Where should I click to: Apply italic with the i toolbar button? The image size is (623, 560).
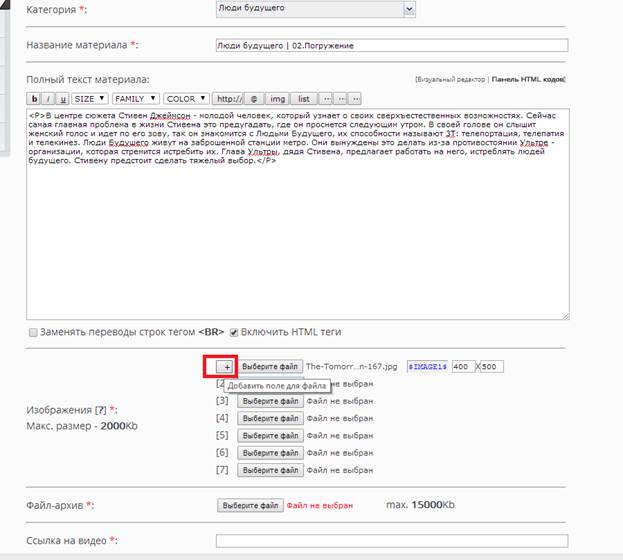tap(48, 99)
